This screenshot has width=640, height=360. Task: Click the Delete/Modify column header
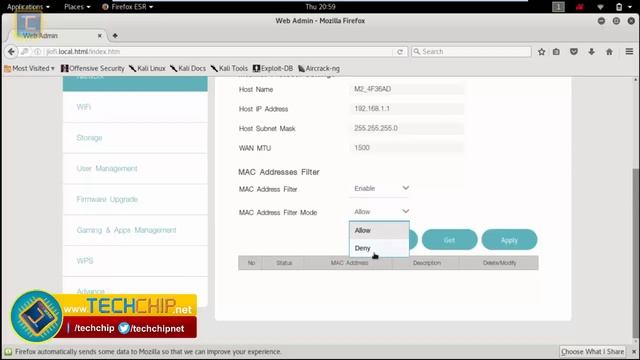(499, 263)
